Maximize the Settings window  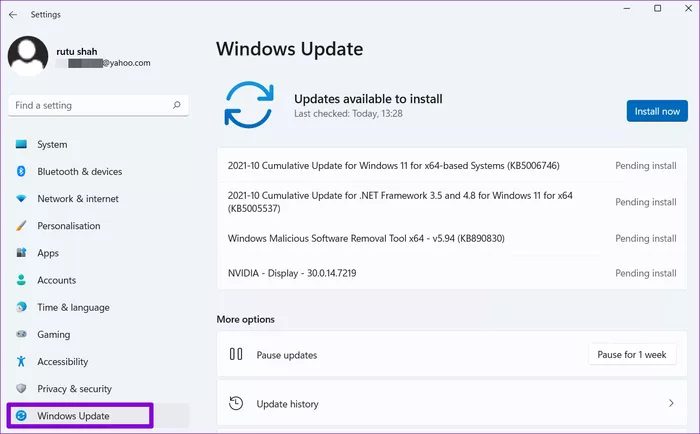point(658,8)
